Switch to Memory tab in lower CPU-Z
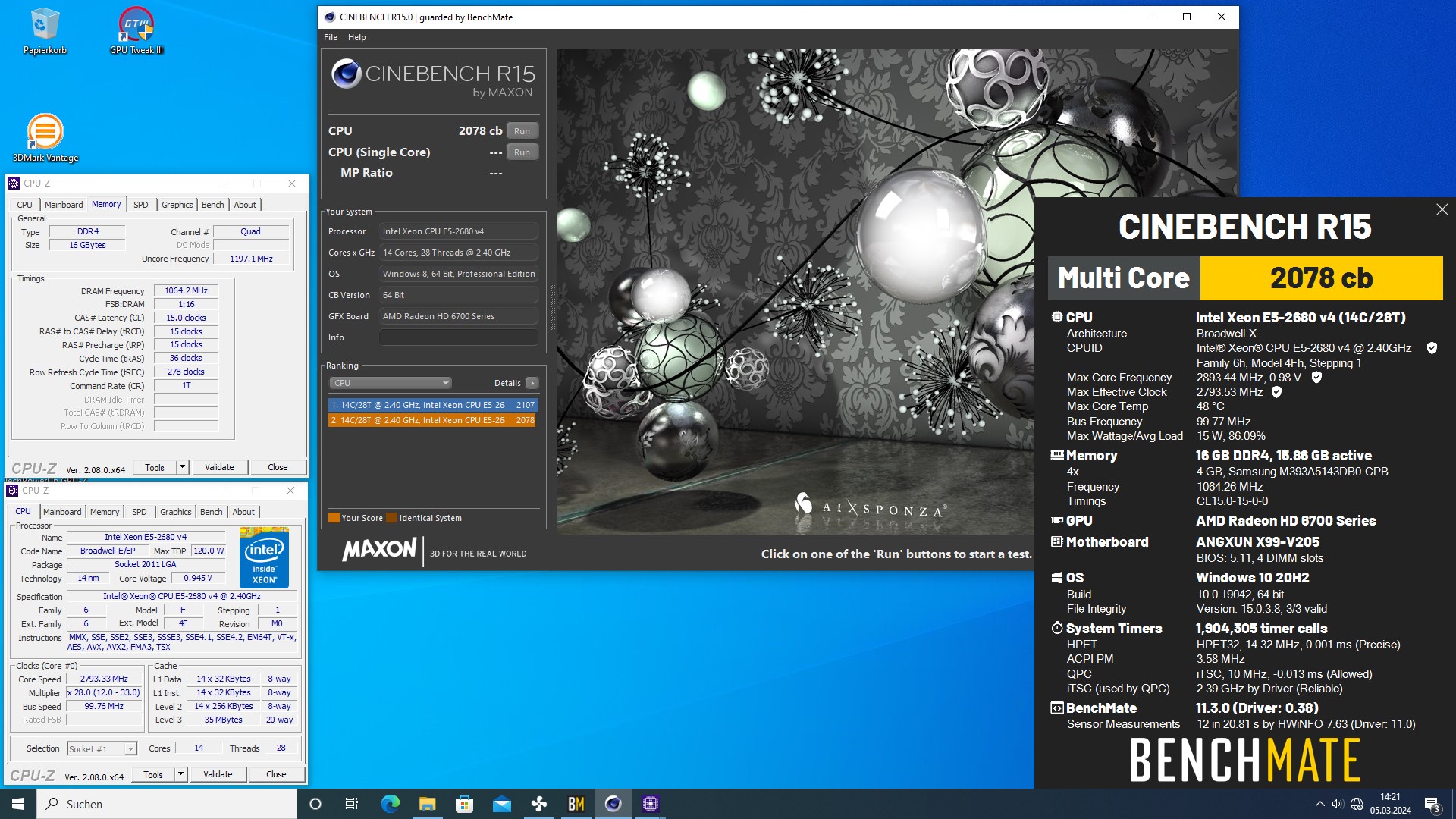The height and width of the screenshot is (819, 1456). [105, 512]
